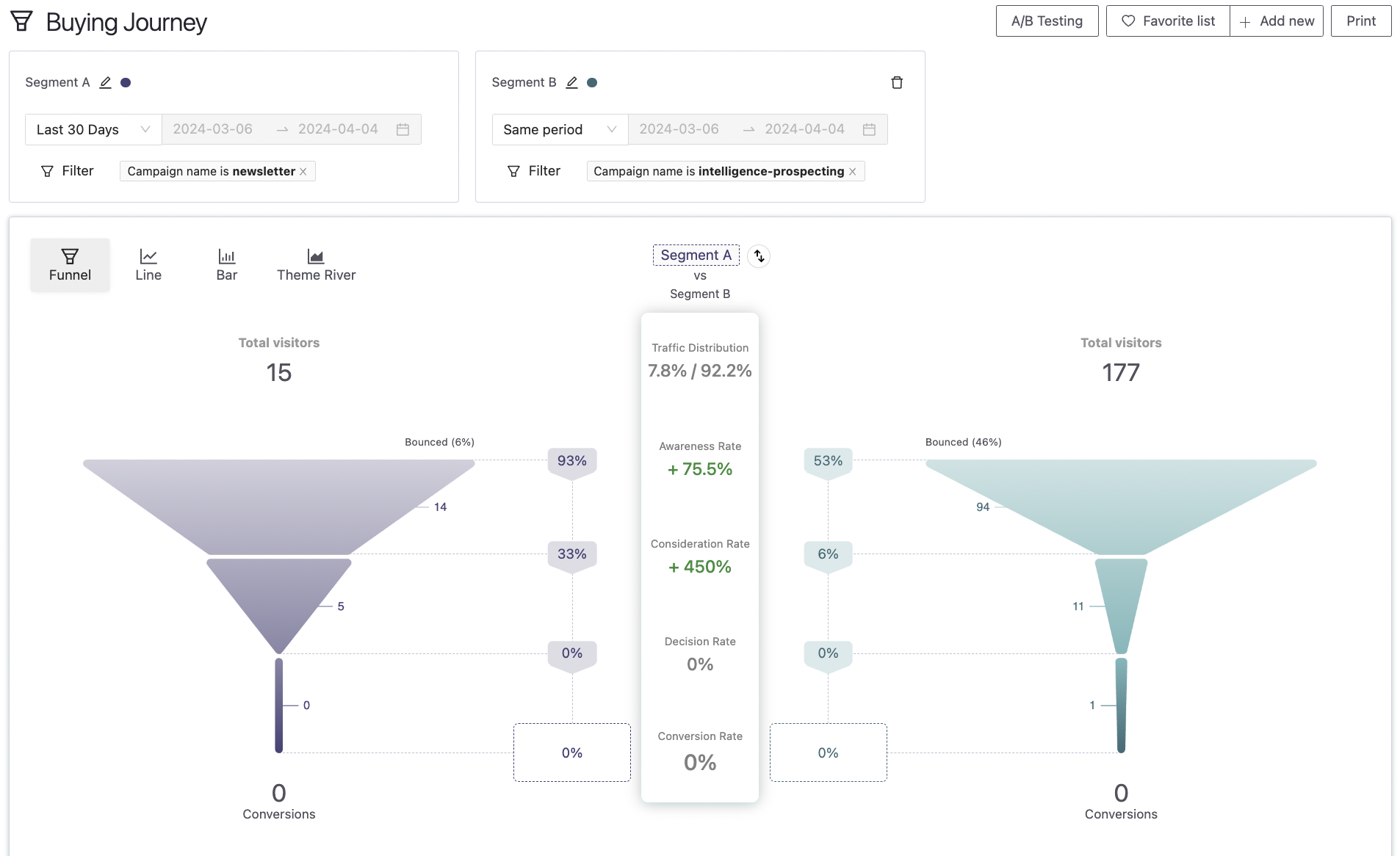Click the Segment B edit pencil icon

572,82
